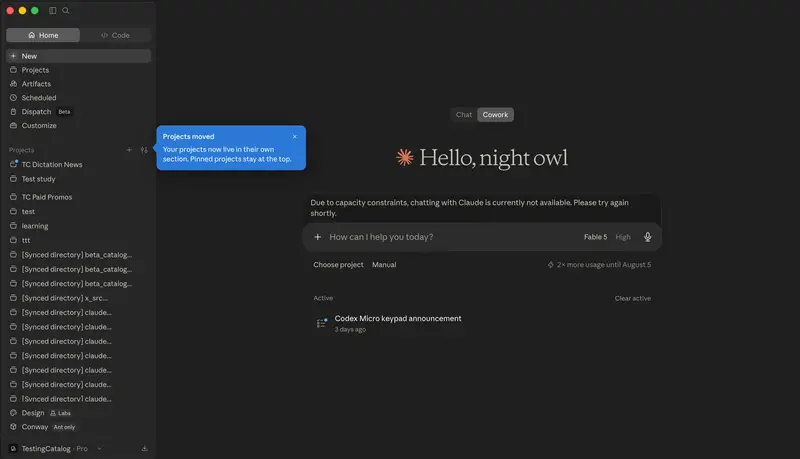Start a New conversation
This screenshot has height=459, width=800.
(x=79, y=56)
